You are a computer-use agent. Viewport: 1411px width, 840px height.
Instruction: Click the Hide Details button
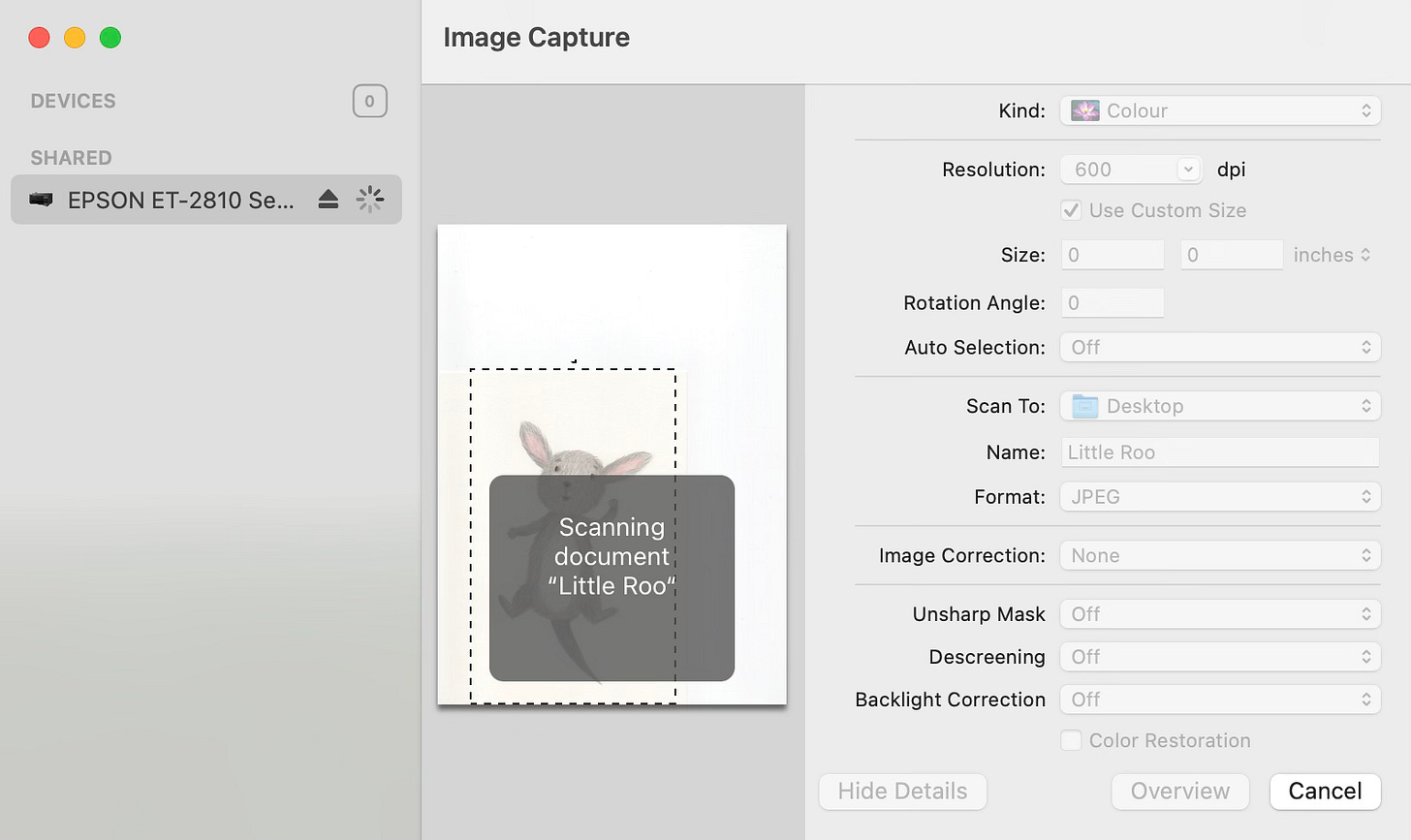902,791
